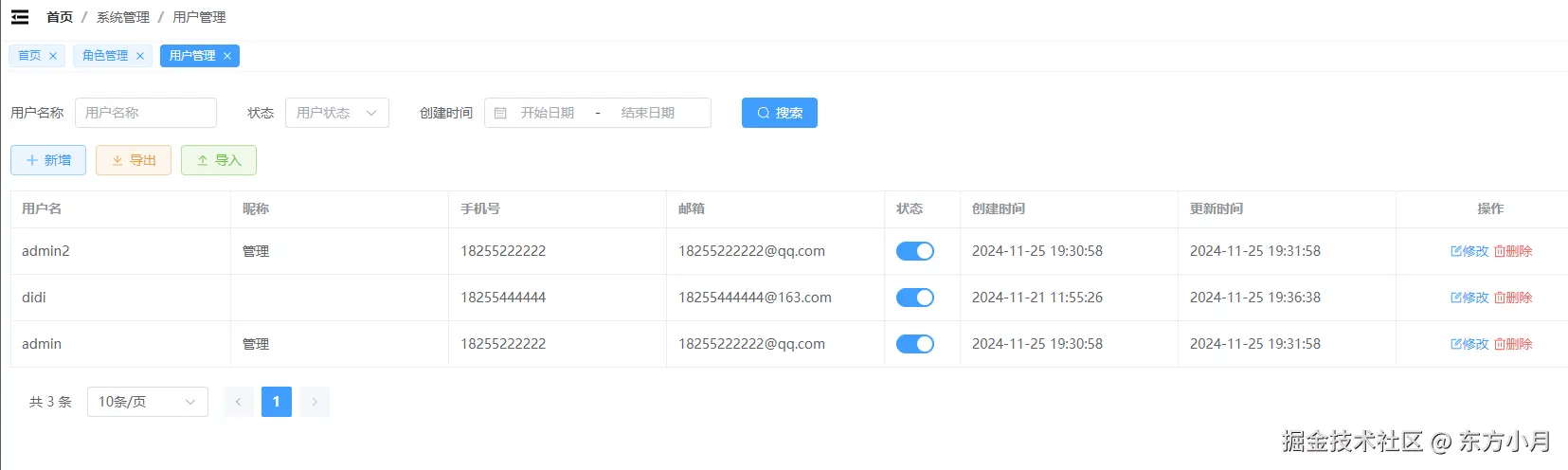Click 修改 for user admin row
Image resolution: width=1568 pixels, height=470 pixels.
(x=1469, y=344)
